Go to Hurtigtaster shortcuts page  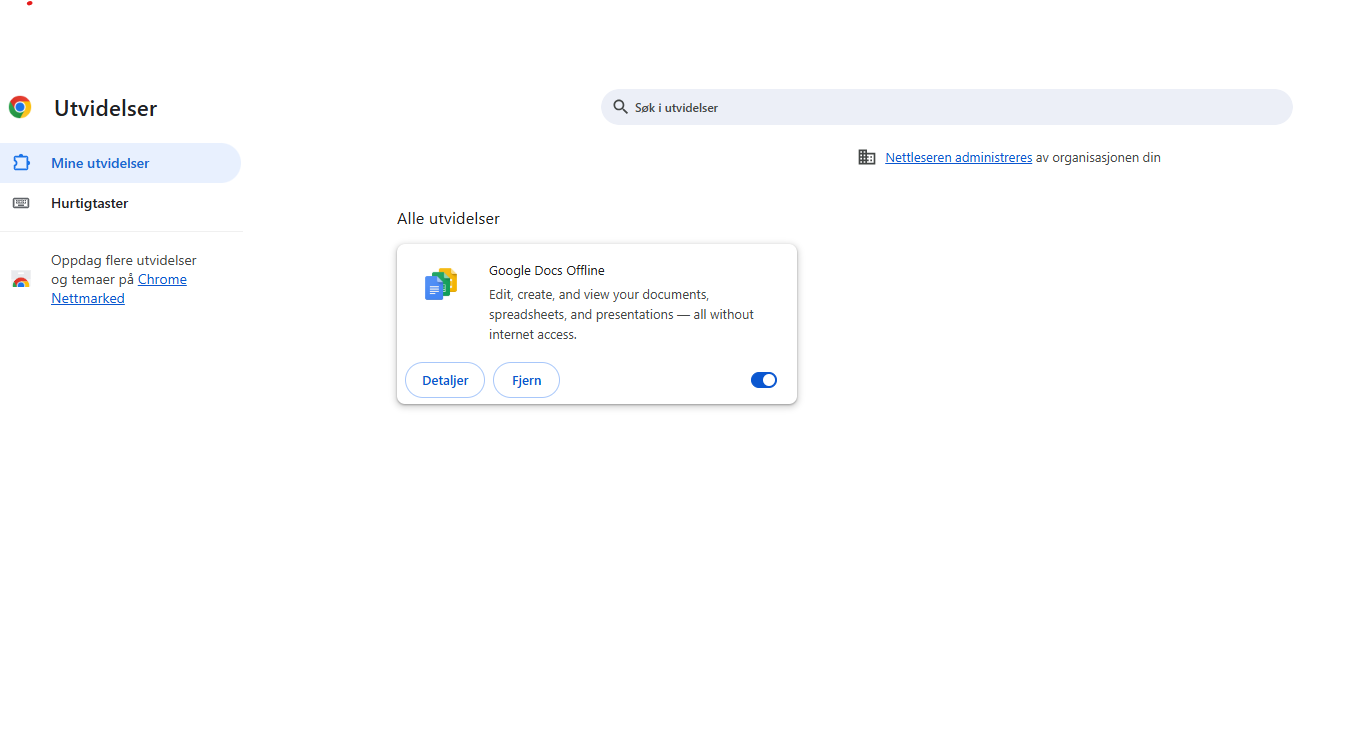[x=120, y=203]
